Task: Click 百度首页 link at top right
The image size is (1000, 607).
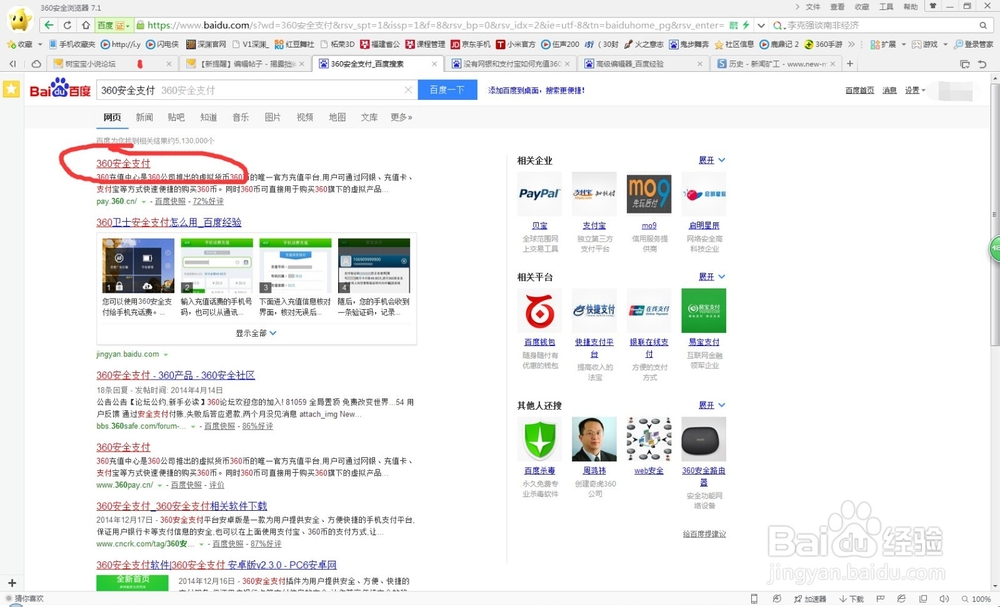Action: tap(860, 91)
